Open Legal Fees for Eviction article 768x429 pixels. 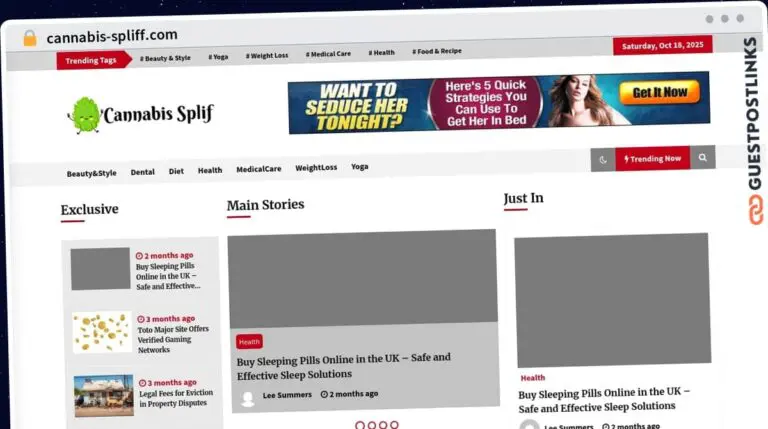tap(176, 398)
